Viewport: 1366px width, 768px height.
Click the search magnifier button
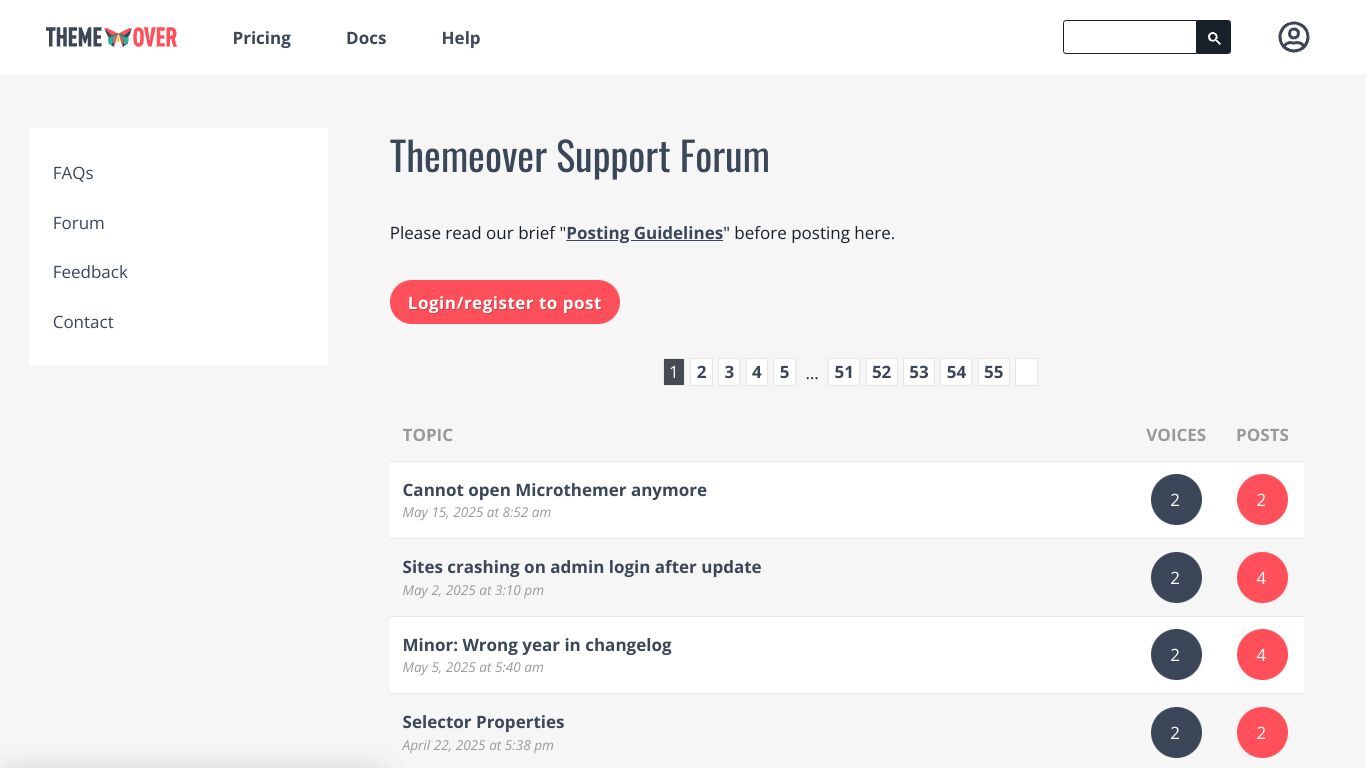[x=1213, y=37]
